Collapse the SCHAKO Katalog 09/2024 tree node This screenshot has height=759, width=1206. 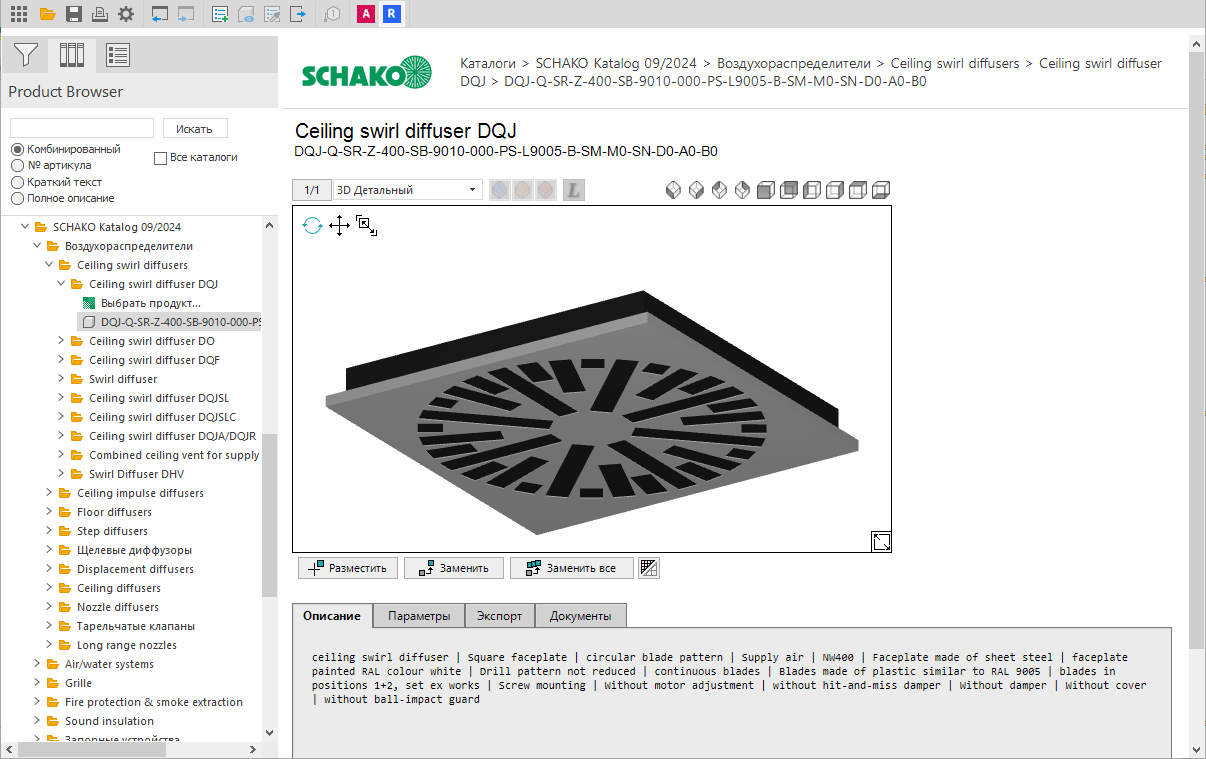(x=26, y=227)
